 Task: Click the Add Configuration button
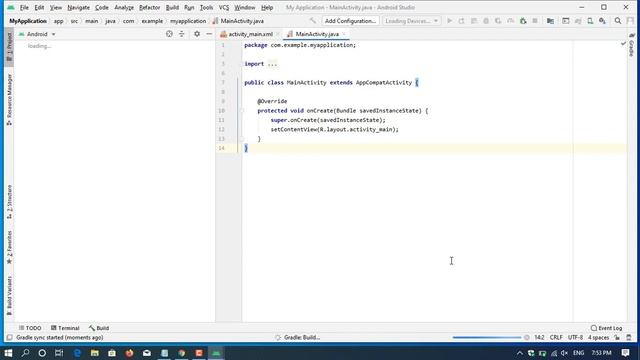350,21
